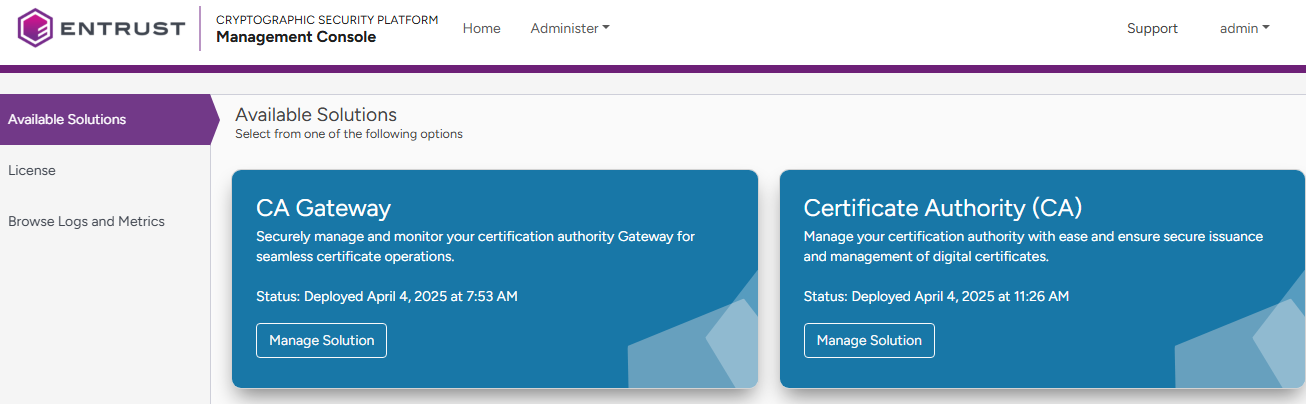Viewport: 1306px width, 404px height.
Task: Click the Entrust hexagon logo icon
Action: tap(35, 28)
